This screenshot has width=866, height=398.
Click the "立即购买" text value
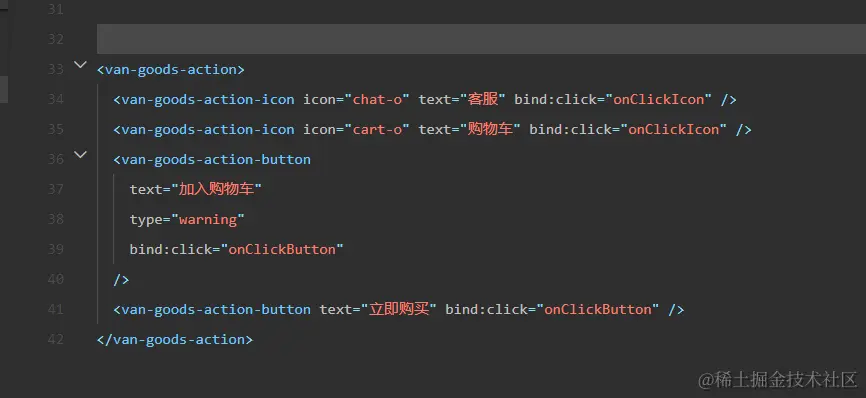(x=399, y=309)
